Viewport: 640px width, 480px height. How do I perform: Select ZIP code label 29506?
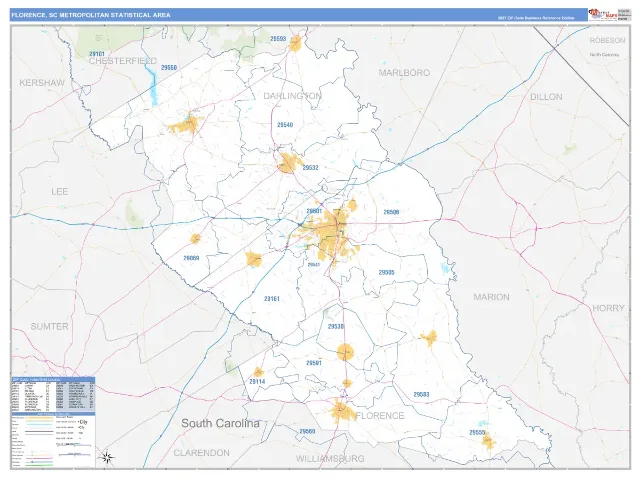click(391, 212)
